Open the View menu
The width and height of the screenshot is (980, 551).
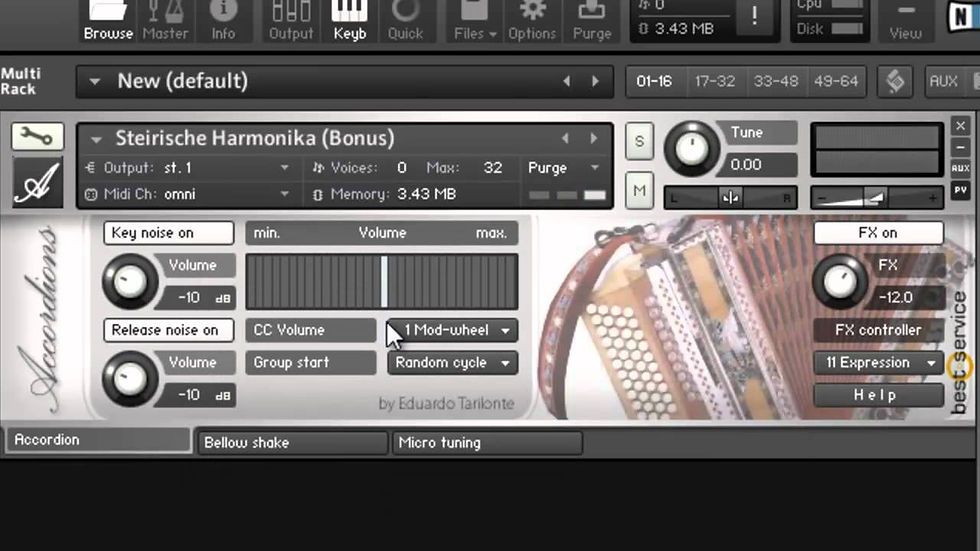[x=905, y=21]
